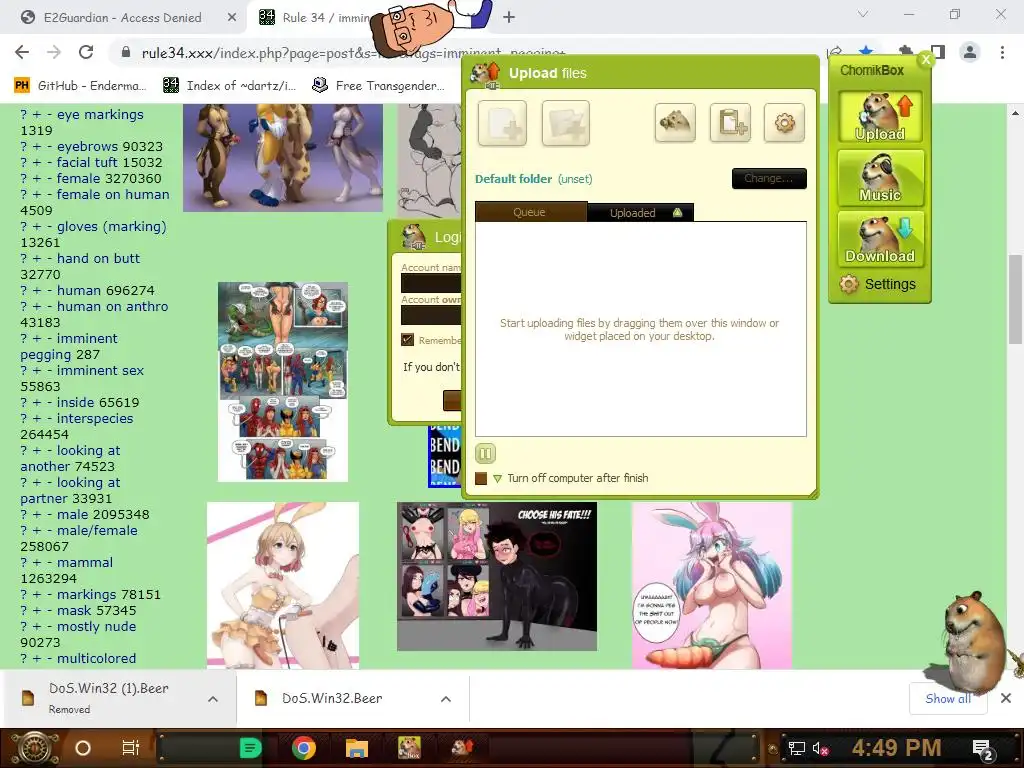Click the Account name field in Login window
1024x768 pixels.
(431, 283)
